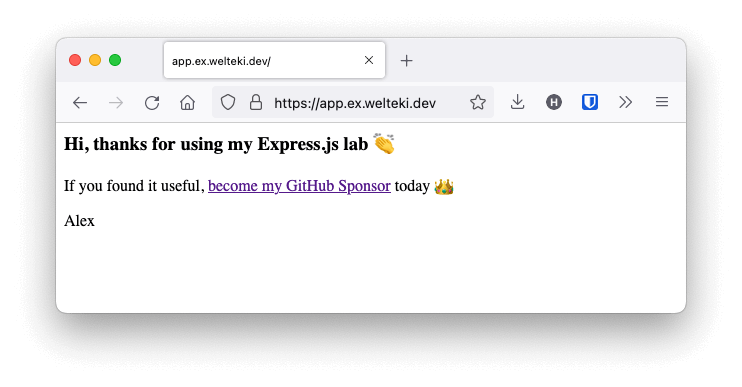Click the yellow minimize window button
The width and height of the screenshot is (742, 387).
tap(95, 60)
